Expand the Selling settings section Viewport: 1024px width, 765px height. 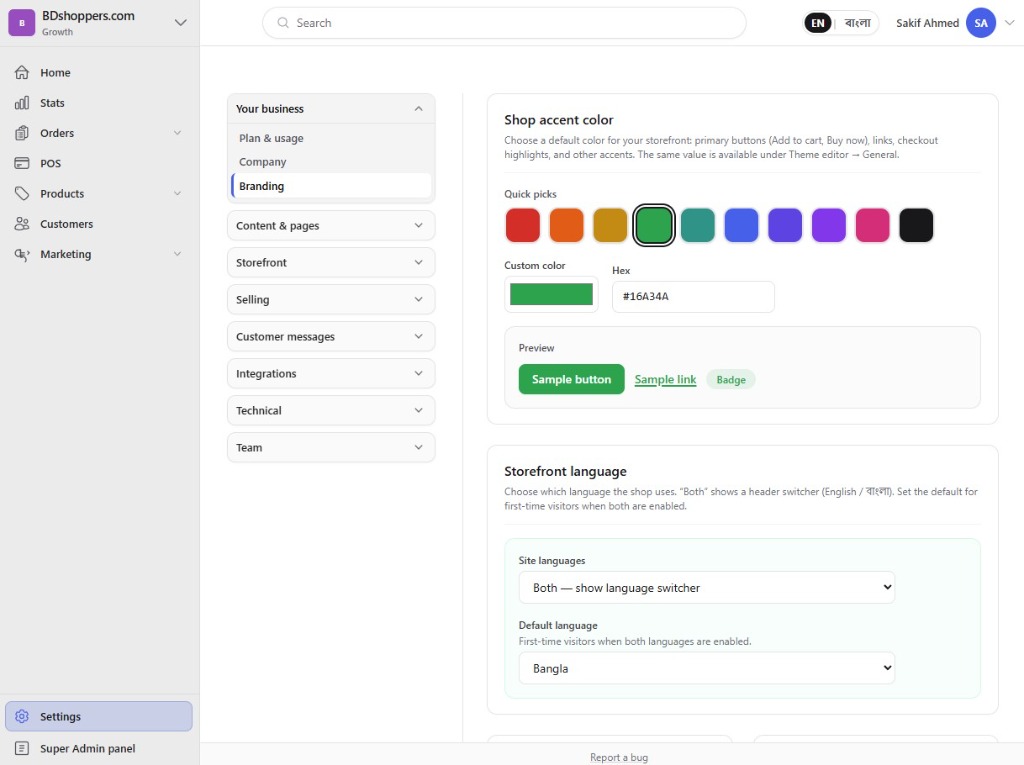coord(331,299)
